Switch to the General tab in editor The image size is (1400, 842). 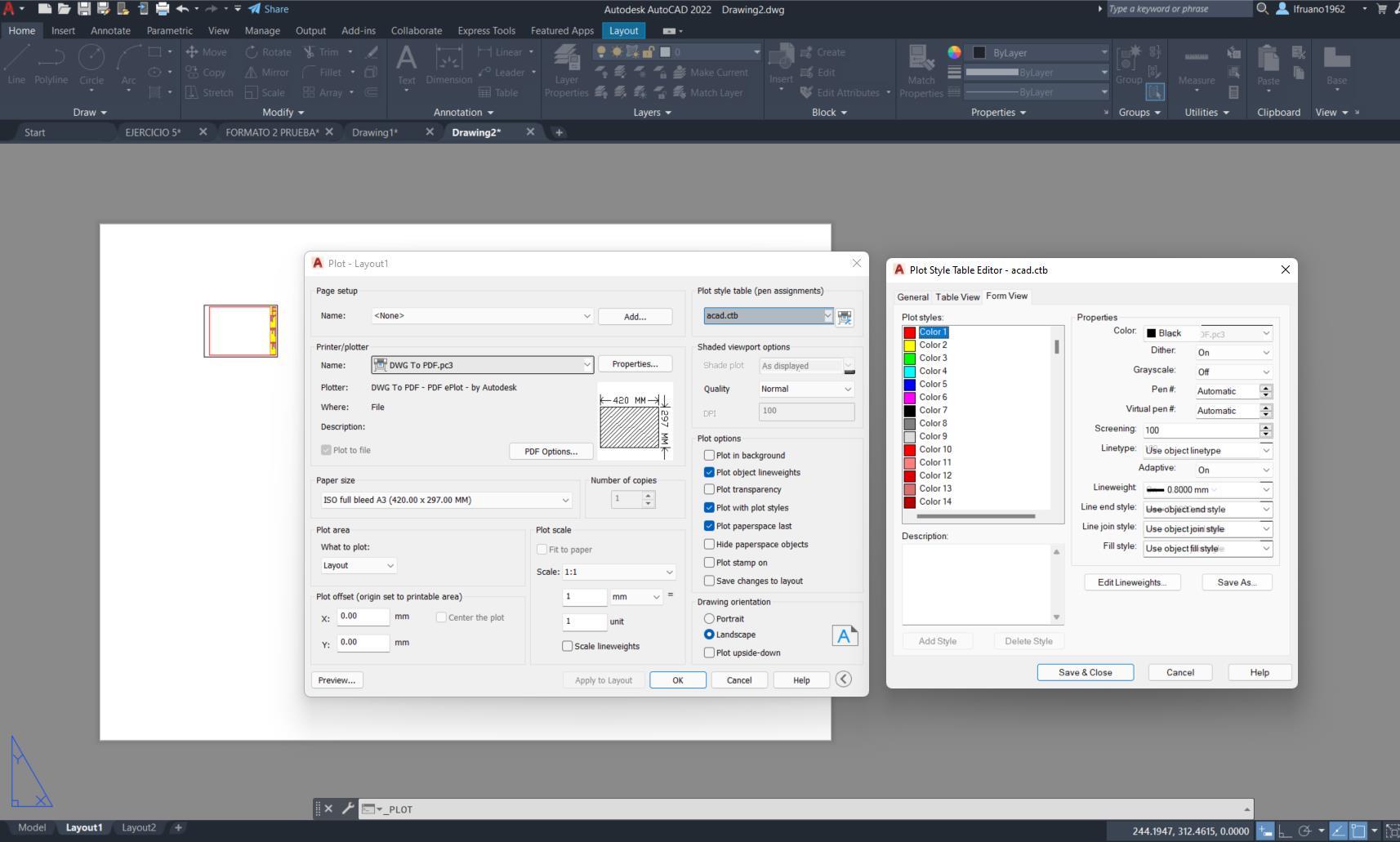click(x=912, y=297)
